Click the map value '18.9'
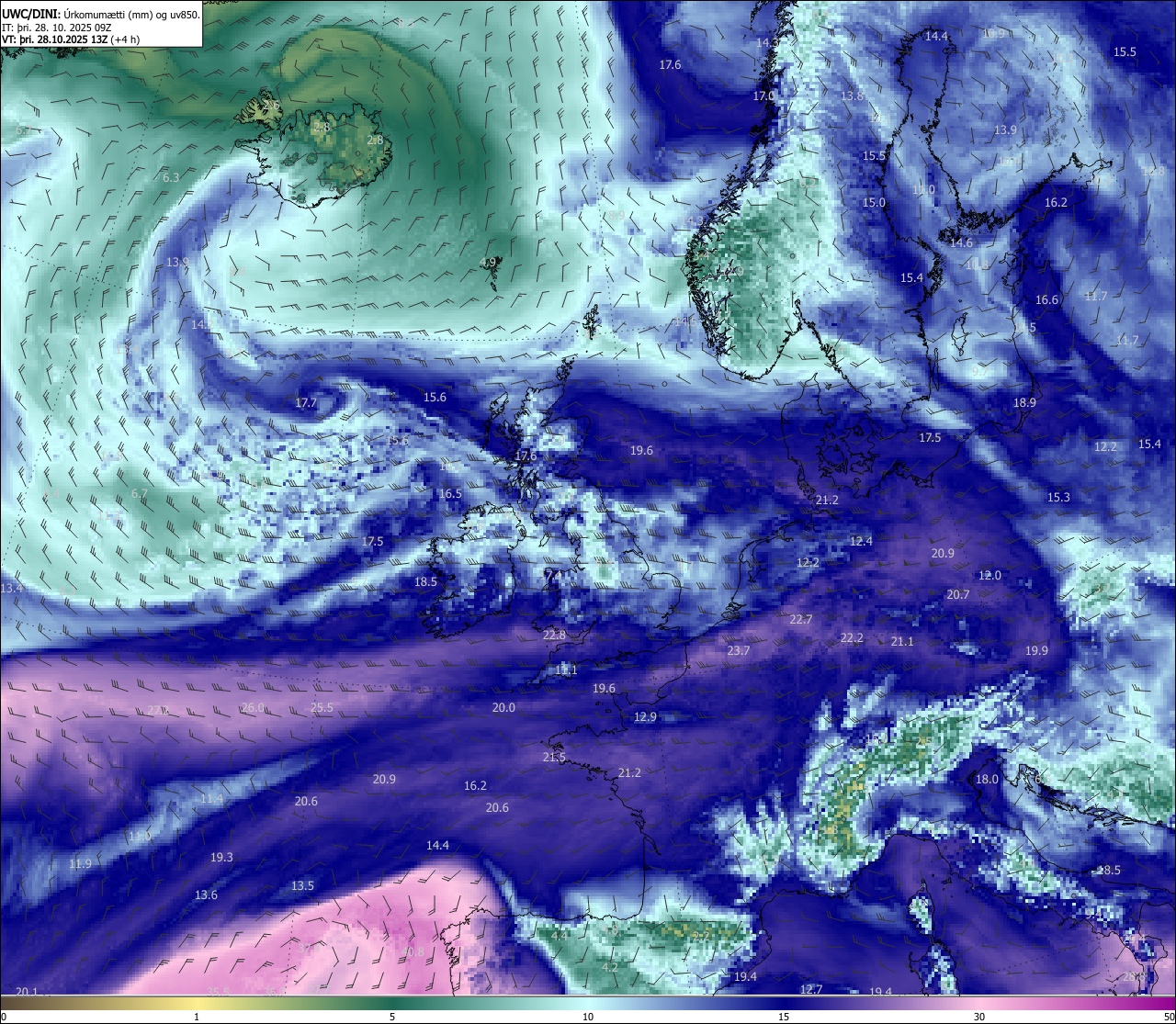The image size is (1176, 1024). 1024,402
